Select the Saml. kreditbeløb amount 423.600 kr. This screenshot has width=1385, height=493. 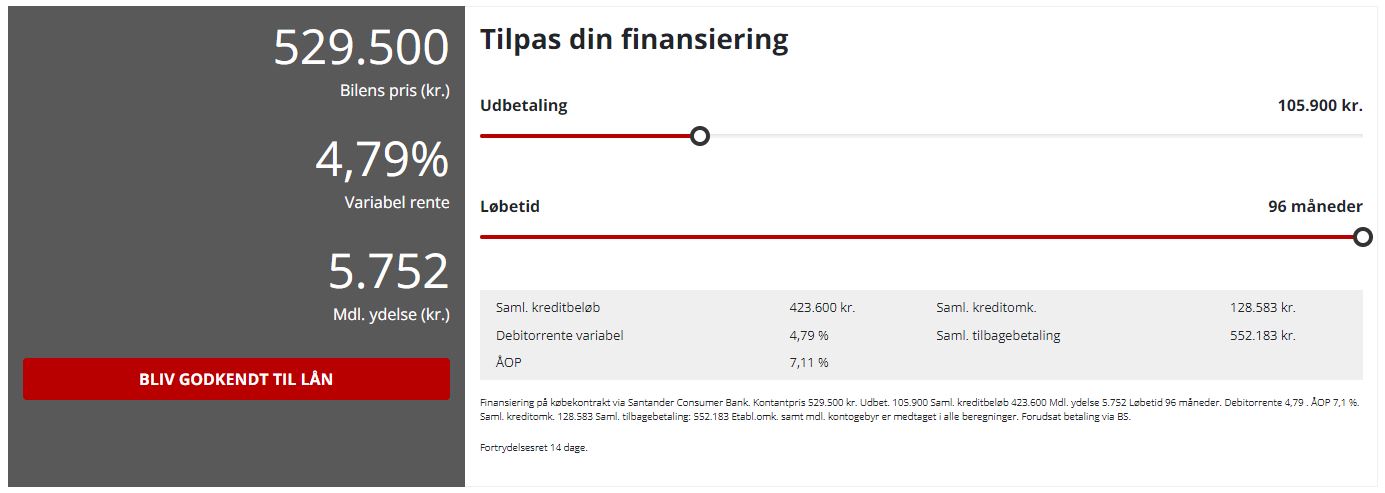(822, 308)
